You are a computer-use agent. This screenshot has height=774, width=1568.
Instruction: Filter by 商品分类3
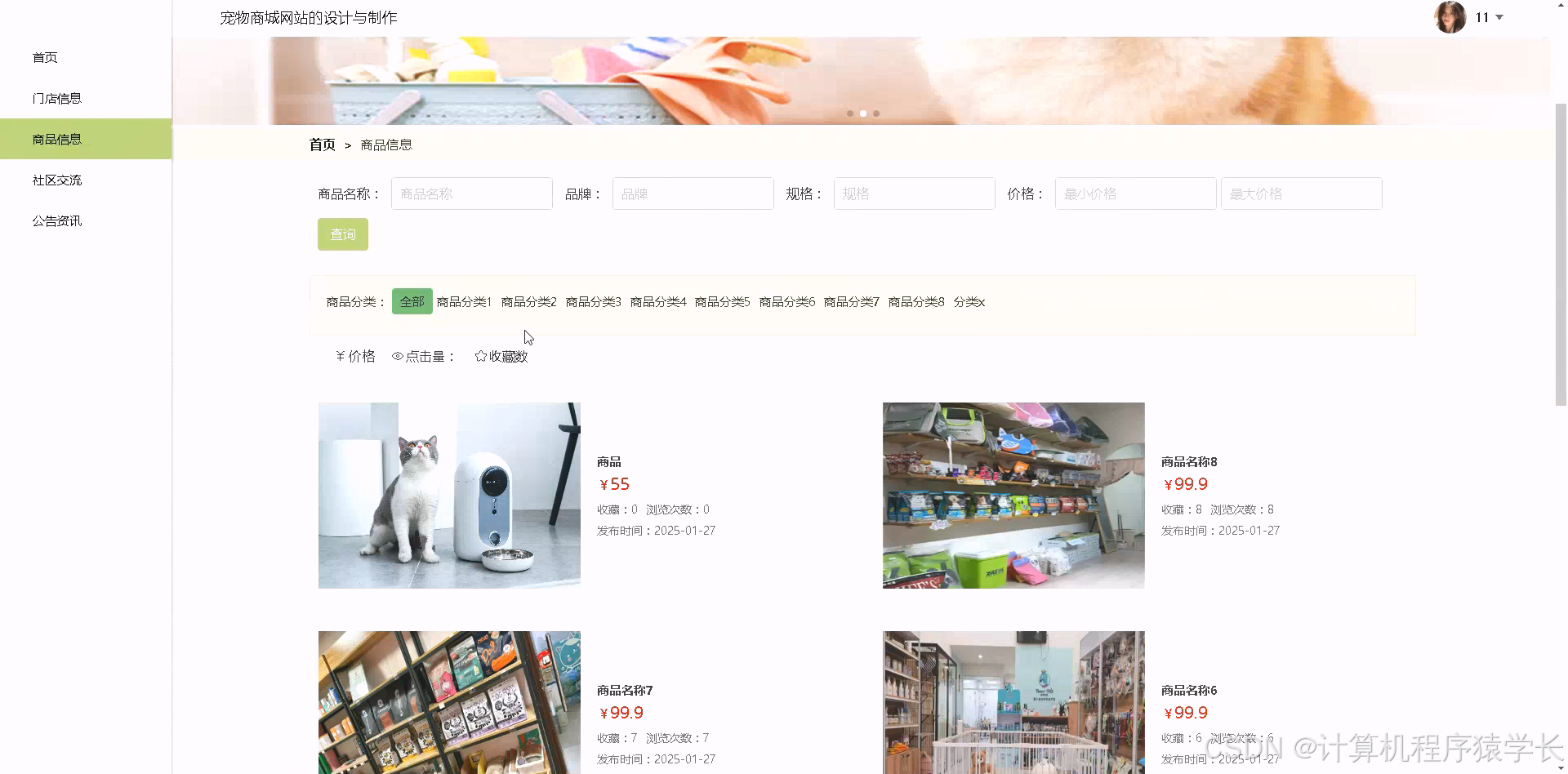(x=593, y=301)
